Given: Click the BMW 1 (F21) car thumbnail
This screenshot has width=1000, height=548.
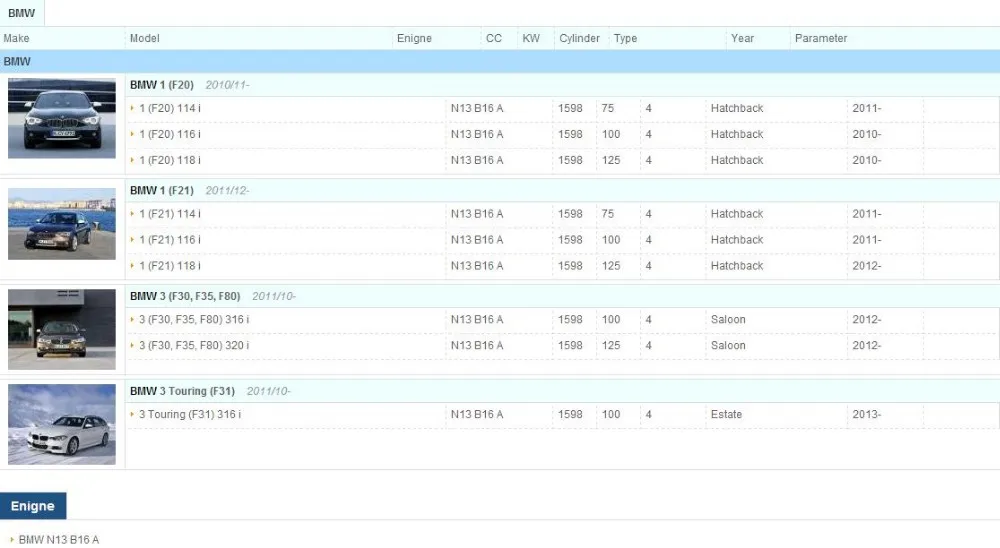Looking at the screenshot, I should point(62,224).
